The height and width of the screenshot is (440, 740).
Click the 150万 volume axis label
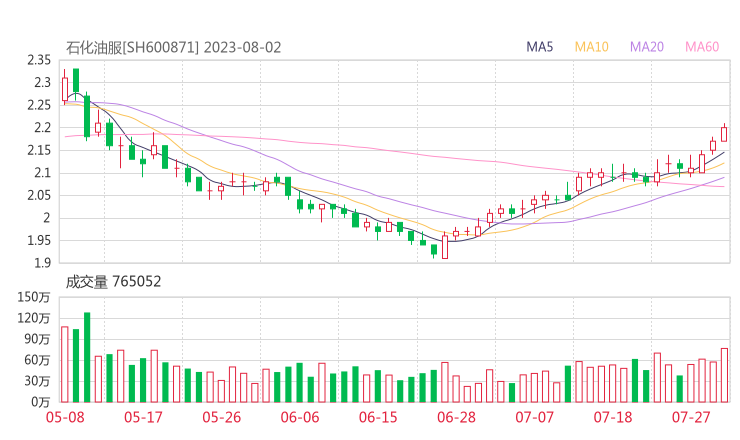34,297
